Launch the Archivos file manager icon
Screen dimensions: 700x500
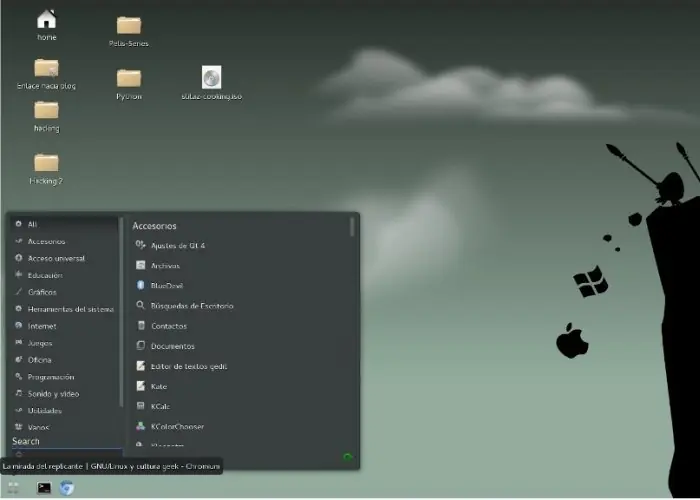click(x=141, y=265)
